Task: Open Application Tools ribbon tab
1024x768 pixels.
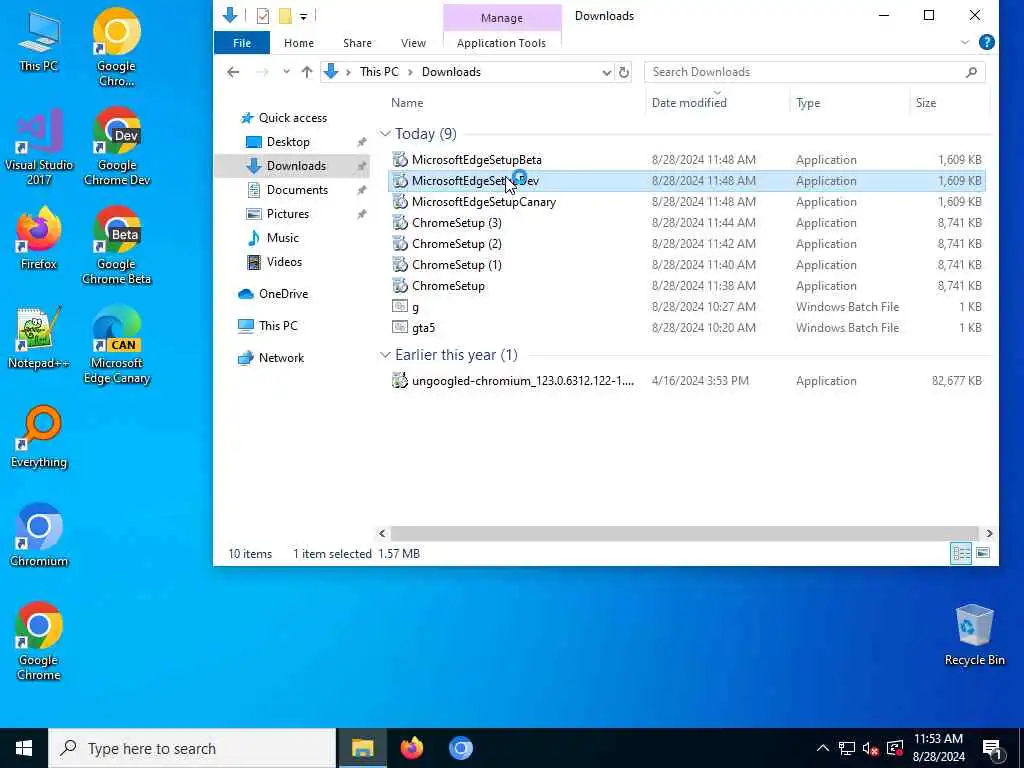Action: pyautogui.click(x=502, y=43)
